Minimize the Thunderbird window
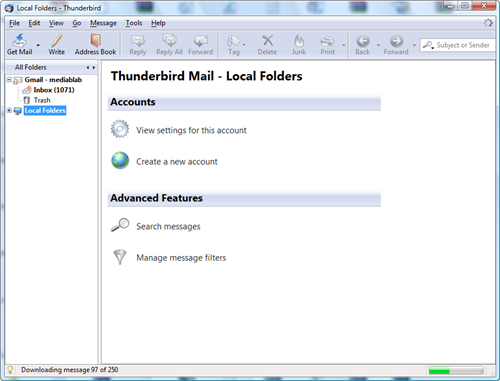Image resolution: width=500 pixels, height=381 pixels. coord(450,6)
